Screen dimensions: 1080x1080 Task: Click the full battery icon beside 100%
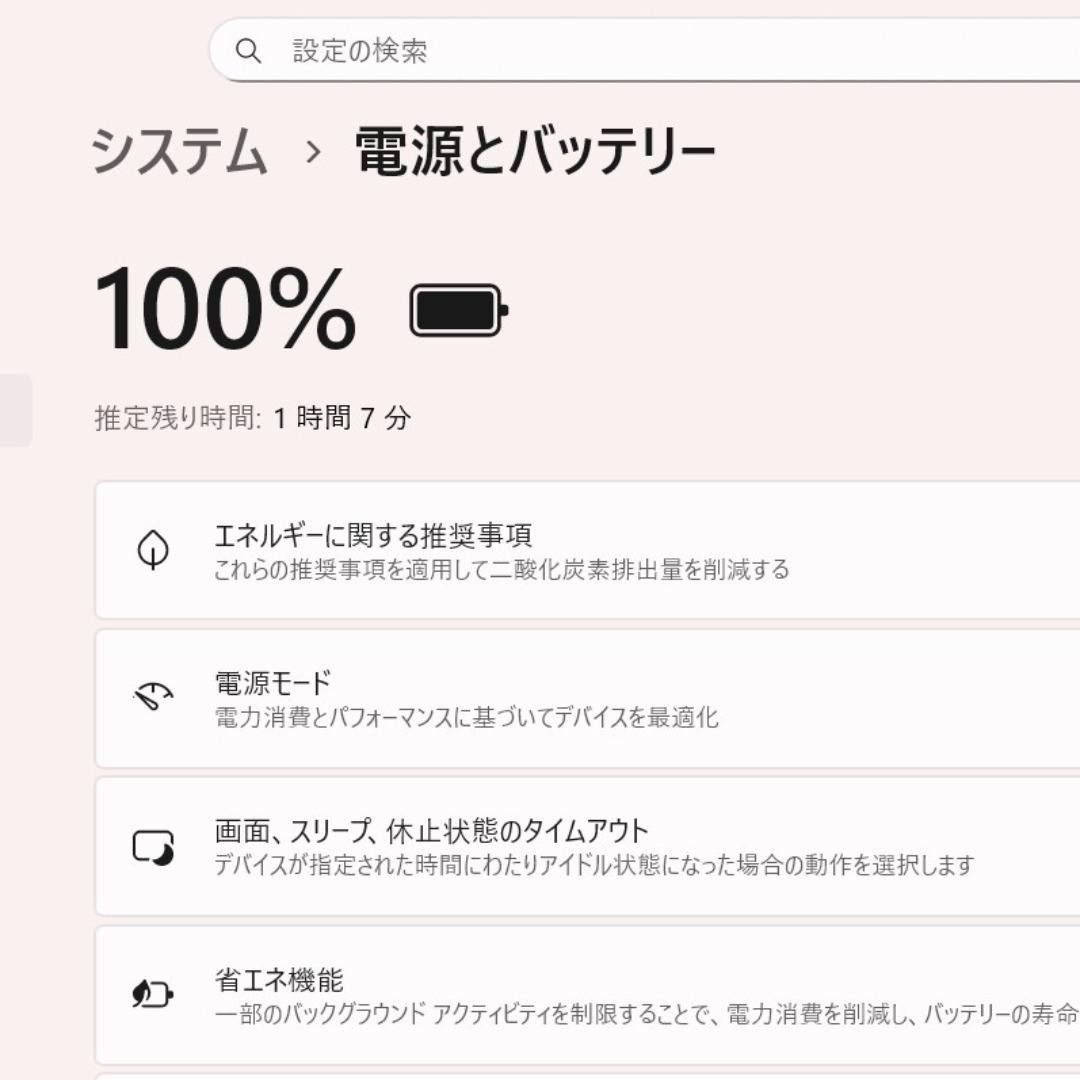(459, 310)
